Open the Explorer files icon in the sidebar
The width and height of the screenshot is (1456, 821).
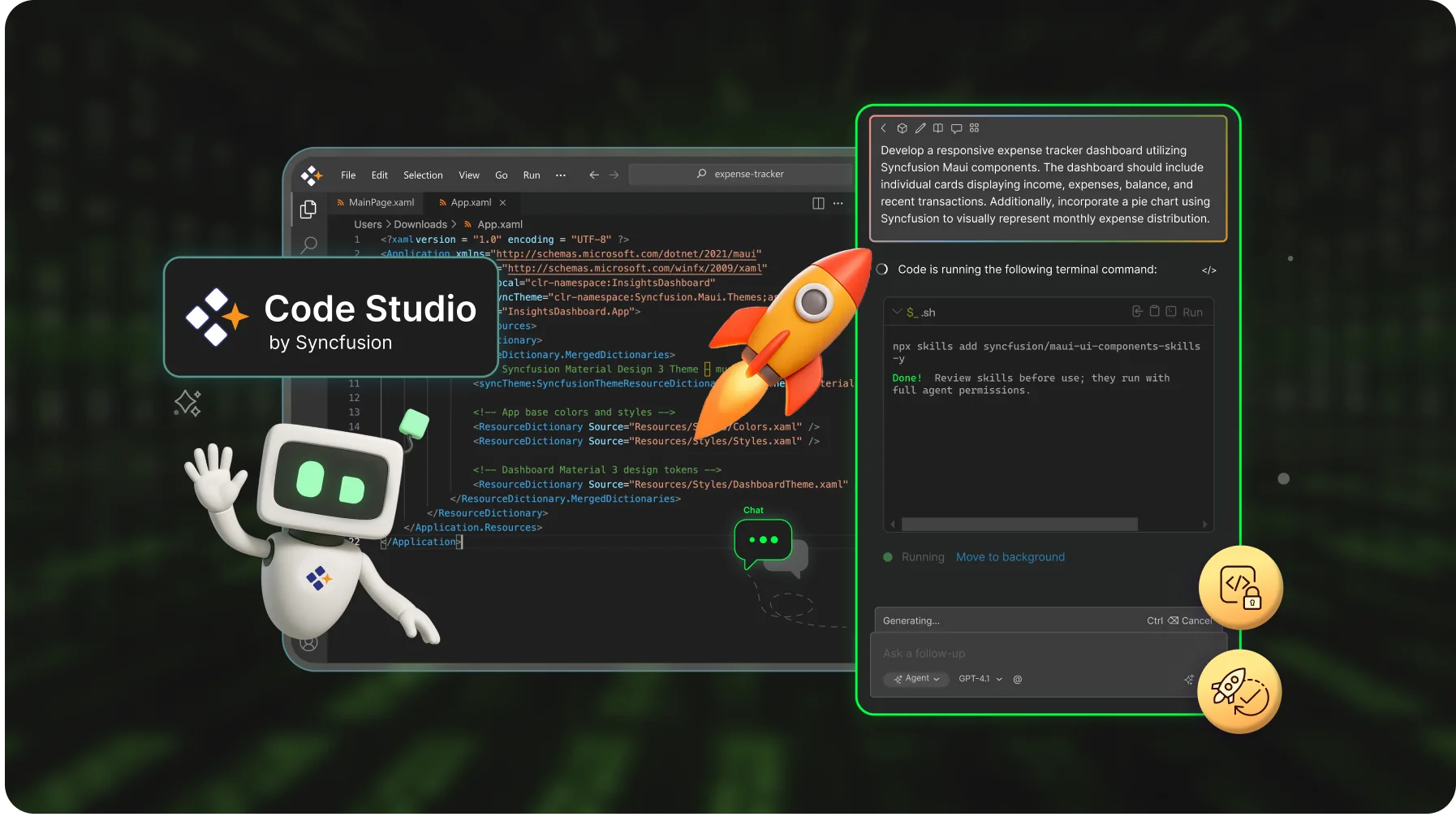pos(308,210)
